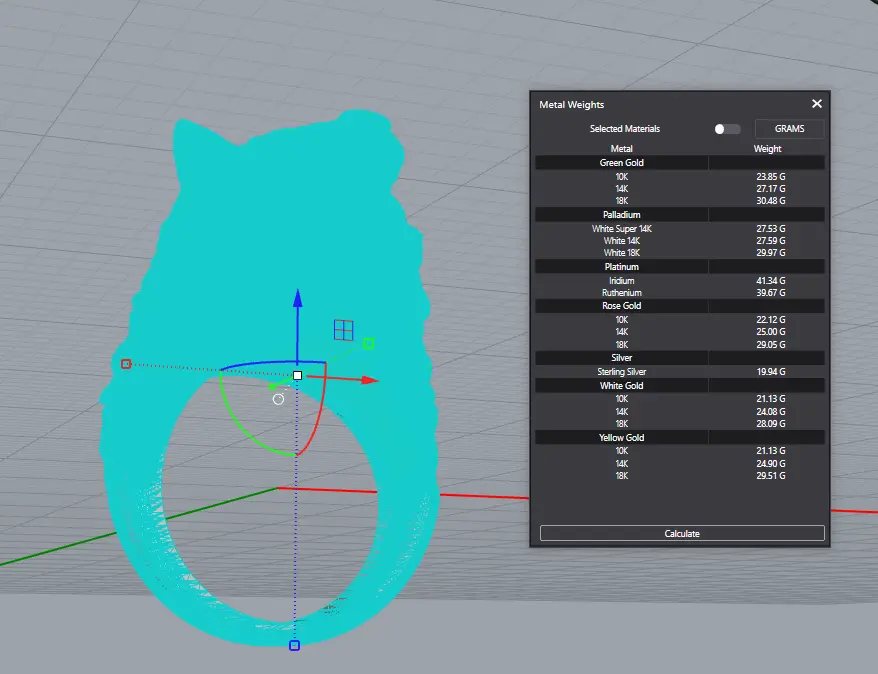Click the Green Gold section header
The image size is (878, 674).
click(621, 162)
